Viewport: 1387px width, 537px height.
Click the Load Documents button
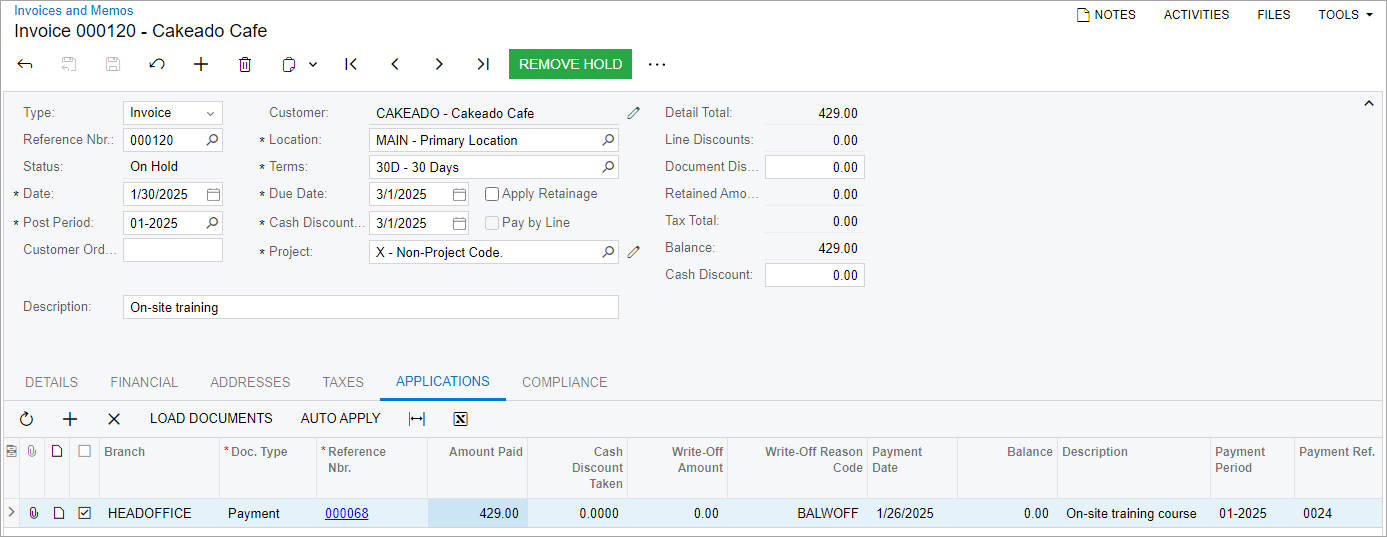coord(211,419)
